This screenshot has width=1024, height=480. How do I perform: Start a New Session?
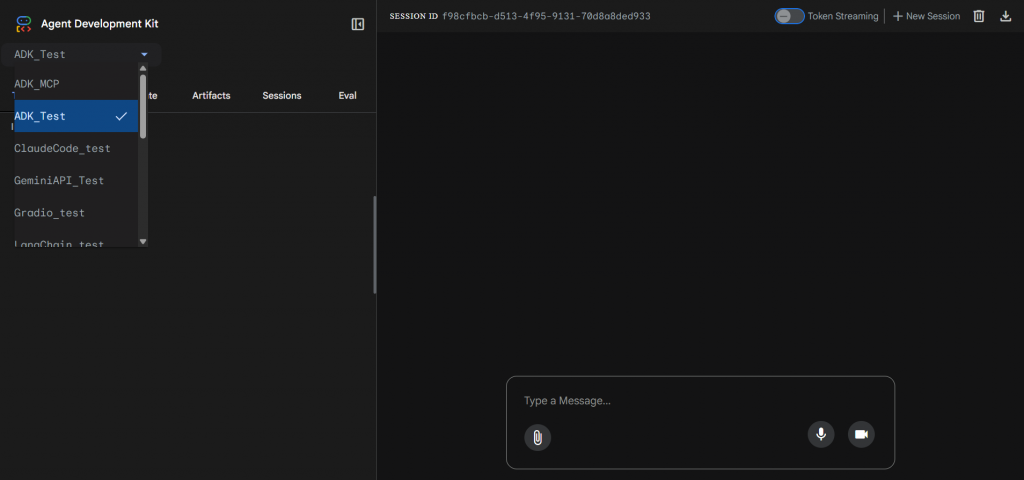click(926, 16)
